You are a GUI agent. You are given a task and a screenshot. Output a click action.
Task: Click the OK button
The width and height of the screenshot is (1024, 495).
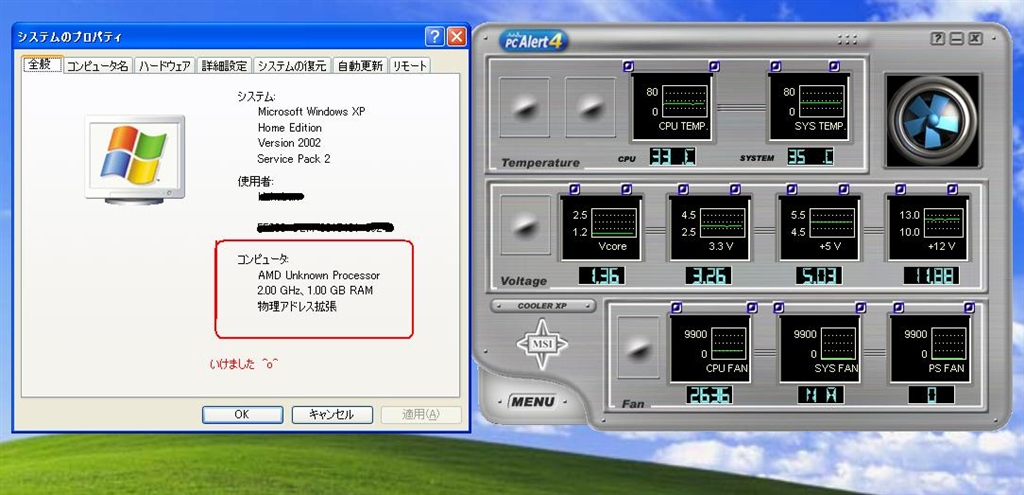point(242,415)
